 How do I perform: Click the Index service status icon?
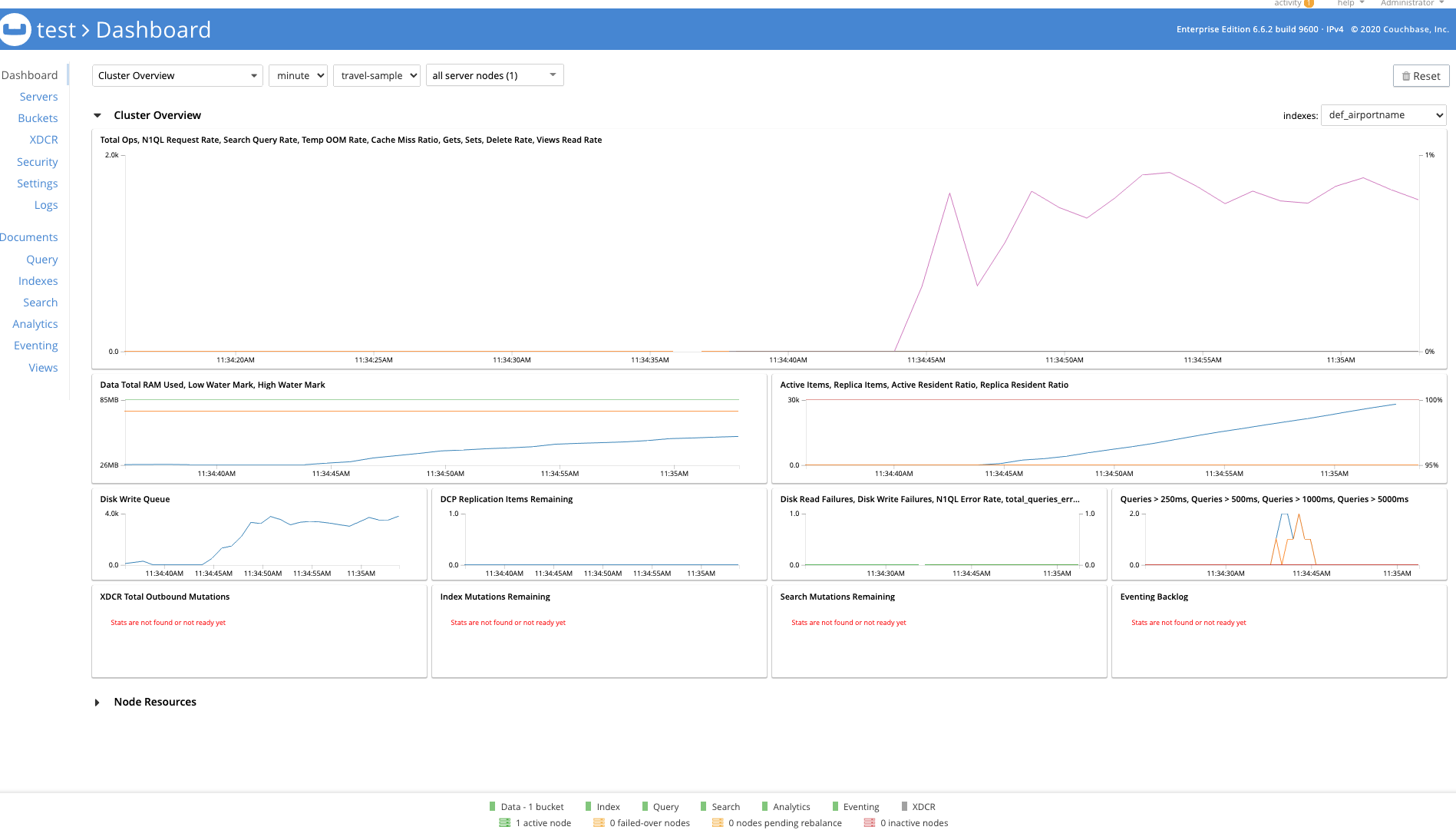click(588, 806)
